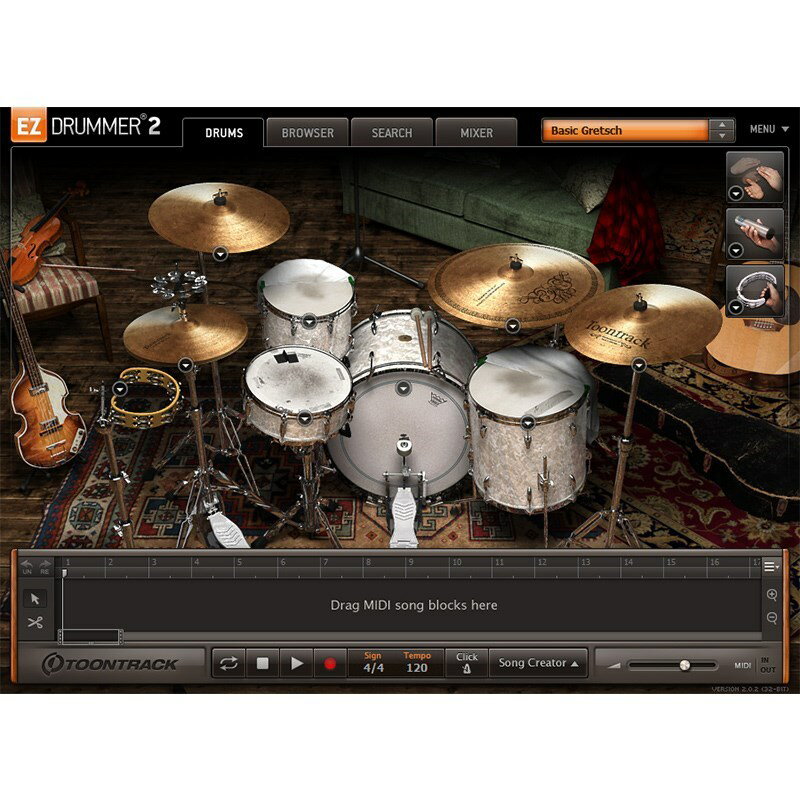Hit the mounted yellow tambourine
800x800 pixels.
pyautogui.click(x=146, y=397)
